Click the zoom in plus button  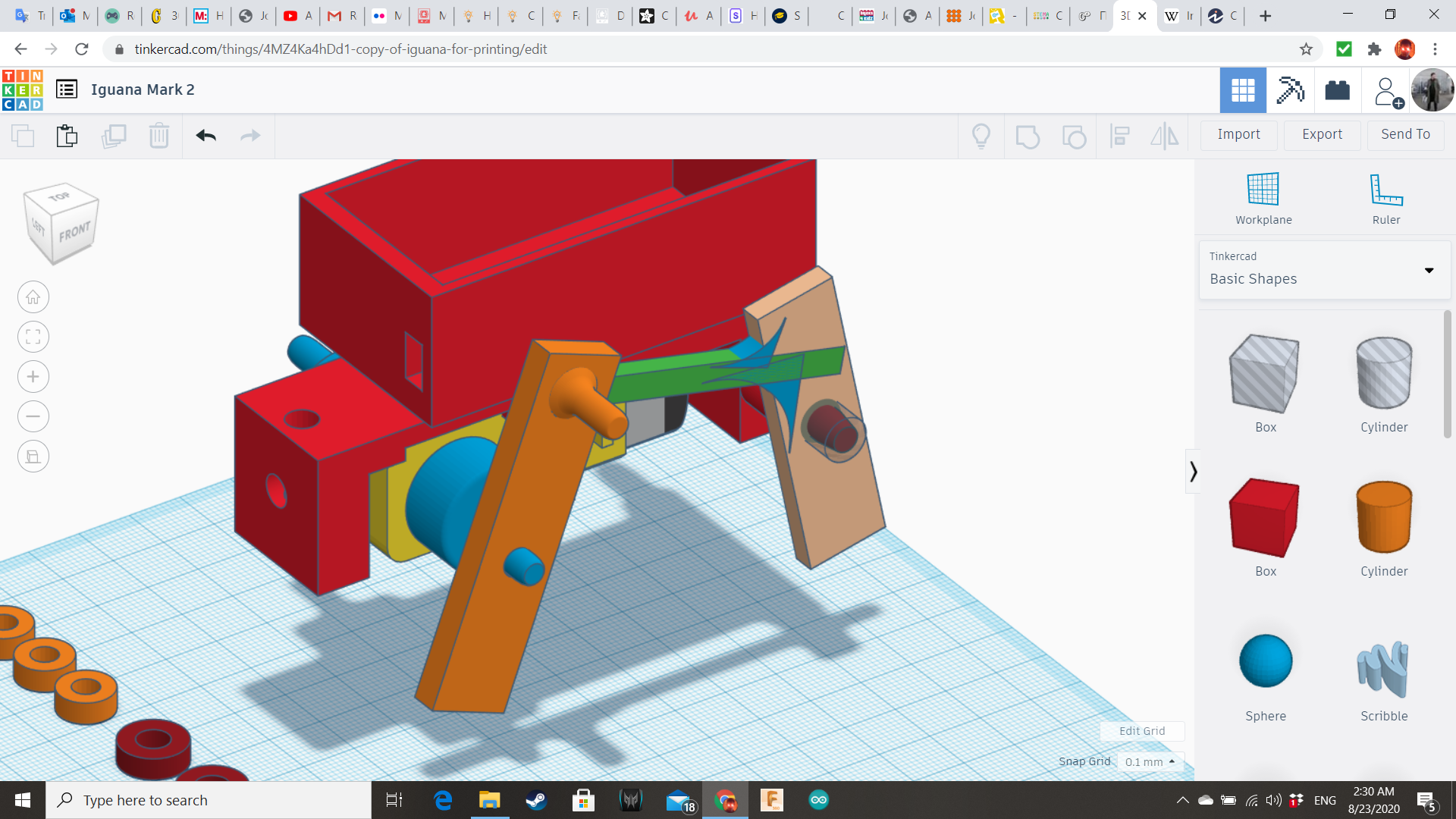(33, 377)
